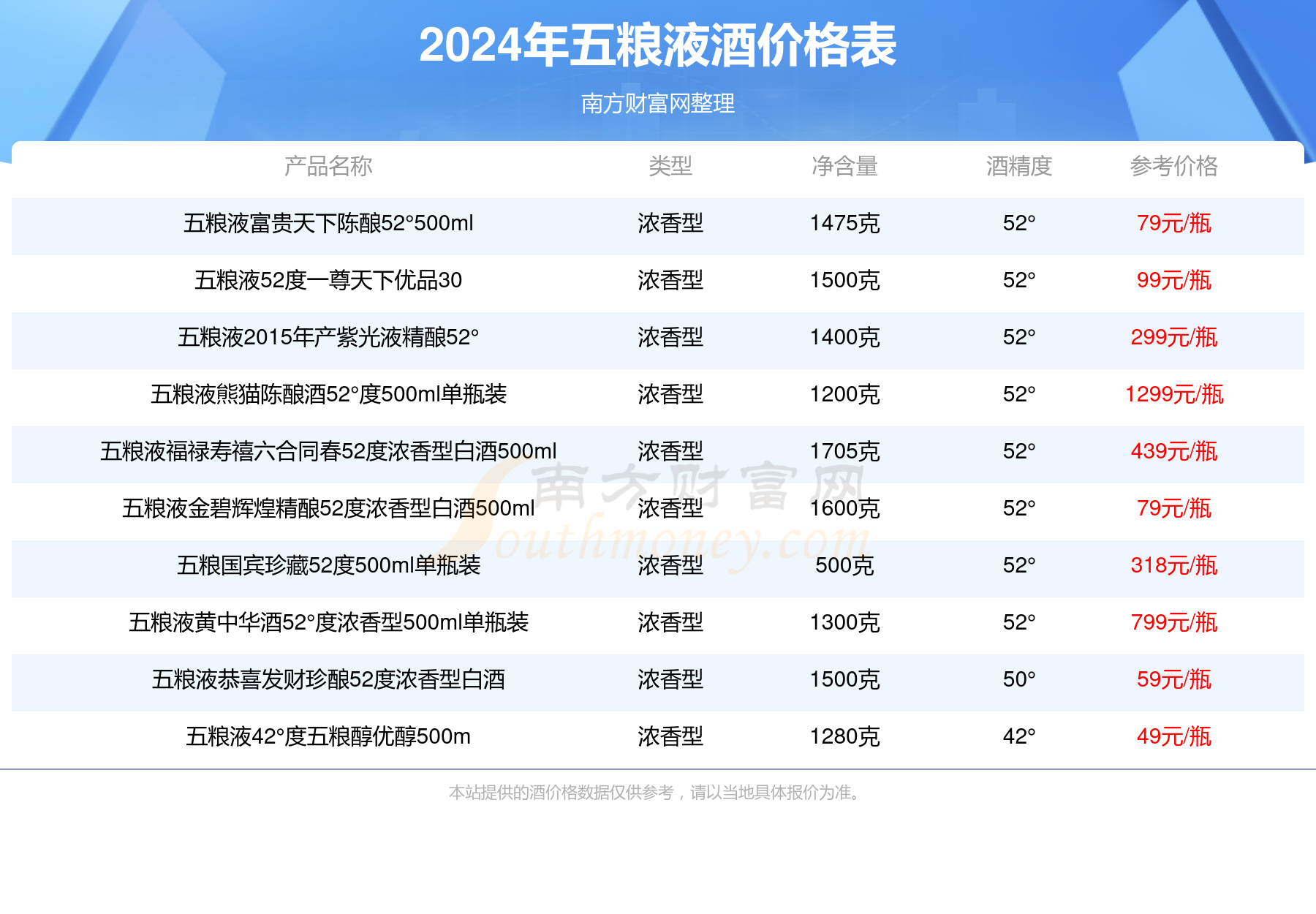Click the 79元/瓶 price for 金碧辉煌精酿
Image resolution: width=1316 pixels, height=914 pixels.
tap(1174, 509)
